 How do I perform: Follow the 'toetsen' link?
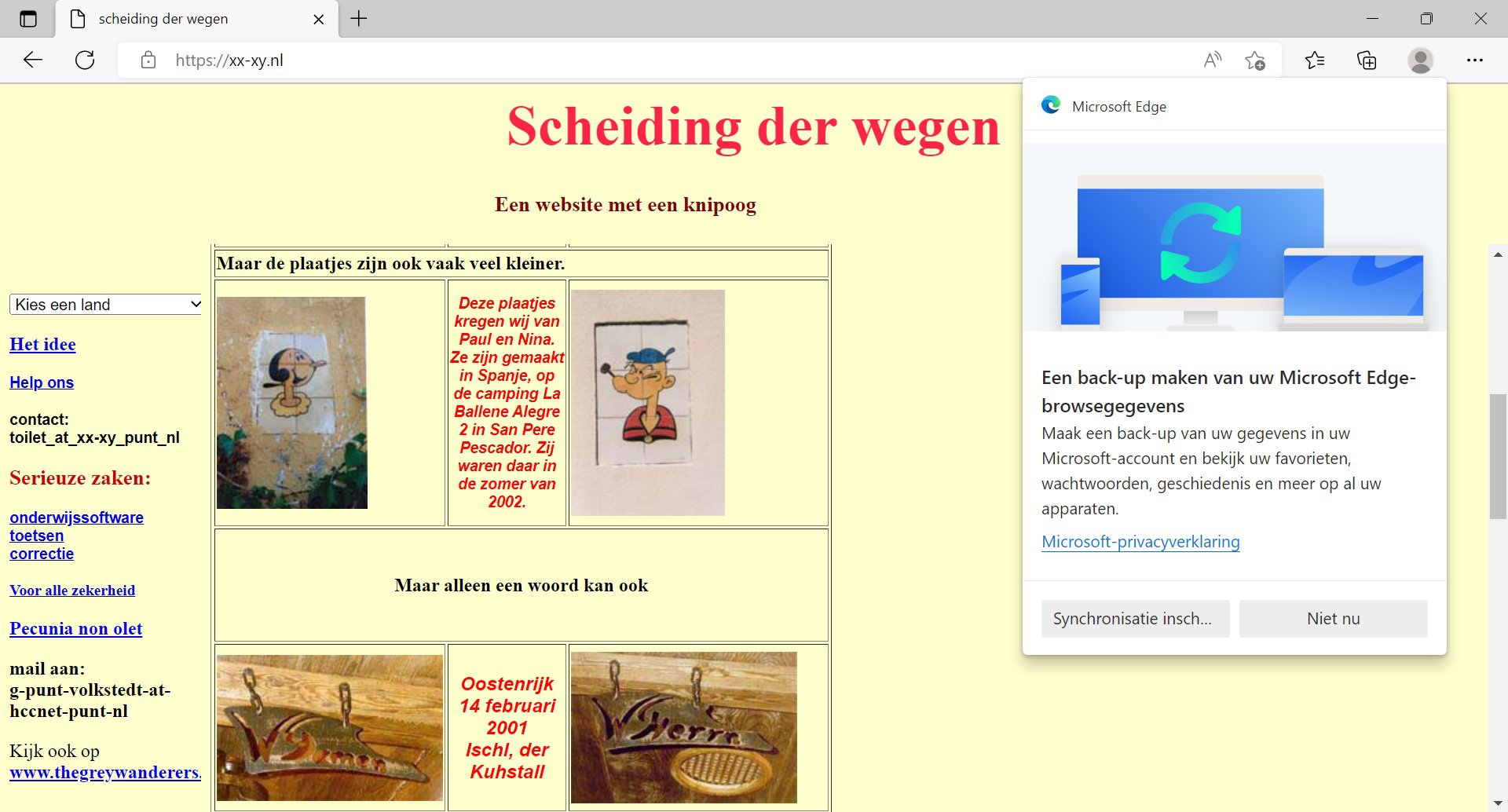click(36, 536)
